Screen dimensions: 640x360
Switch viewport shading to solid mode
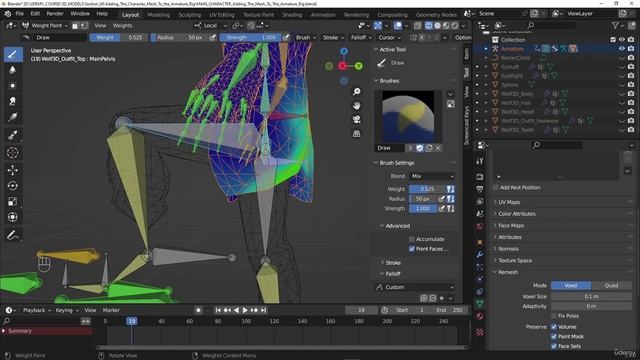coord(437,25)
